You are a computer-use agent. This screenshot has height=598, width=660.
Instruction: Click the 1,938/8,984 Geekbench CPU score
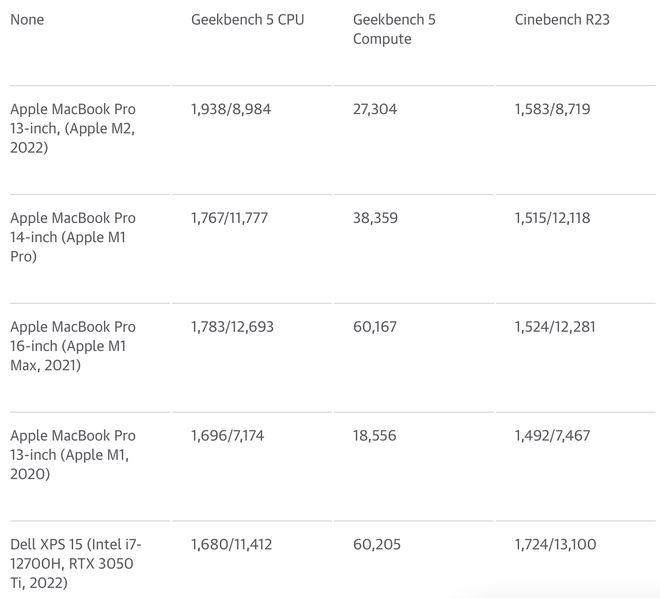pyautogui.click(x=229, y=109)
